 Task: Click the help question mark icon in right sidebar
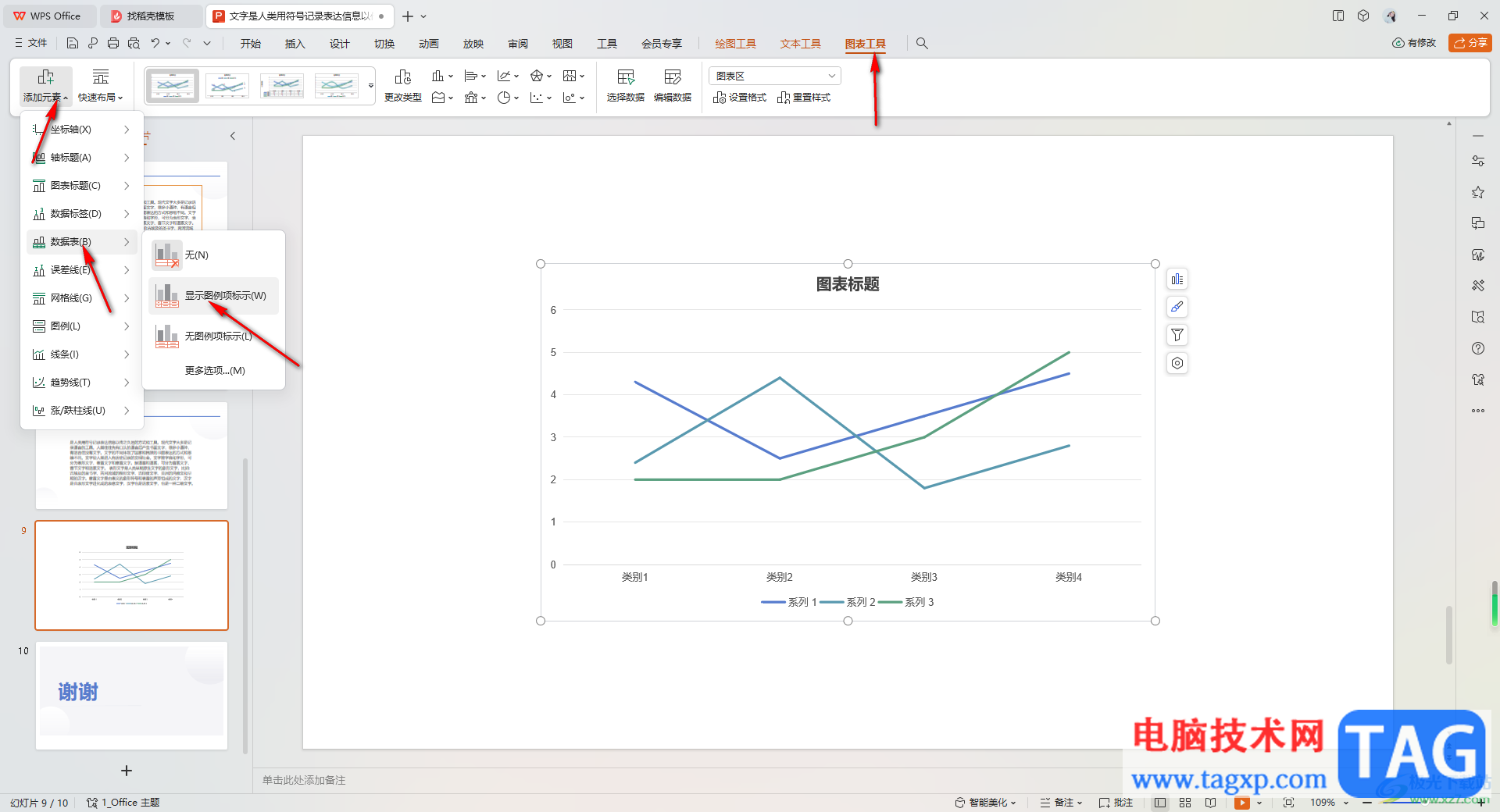tap(1478, 348)
